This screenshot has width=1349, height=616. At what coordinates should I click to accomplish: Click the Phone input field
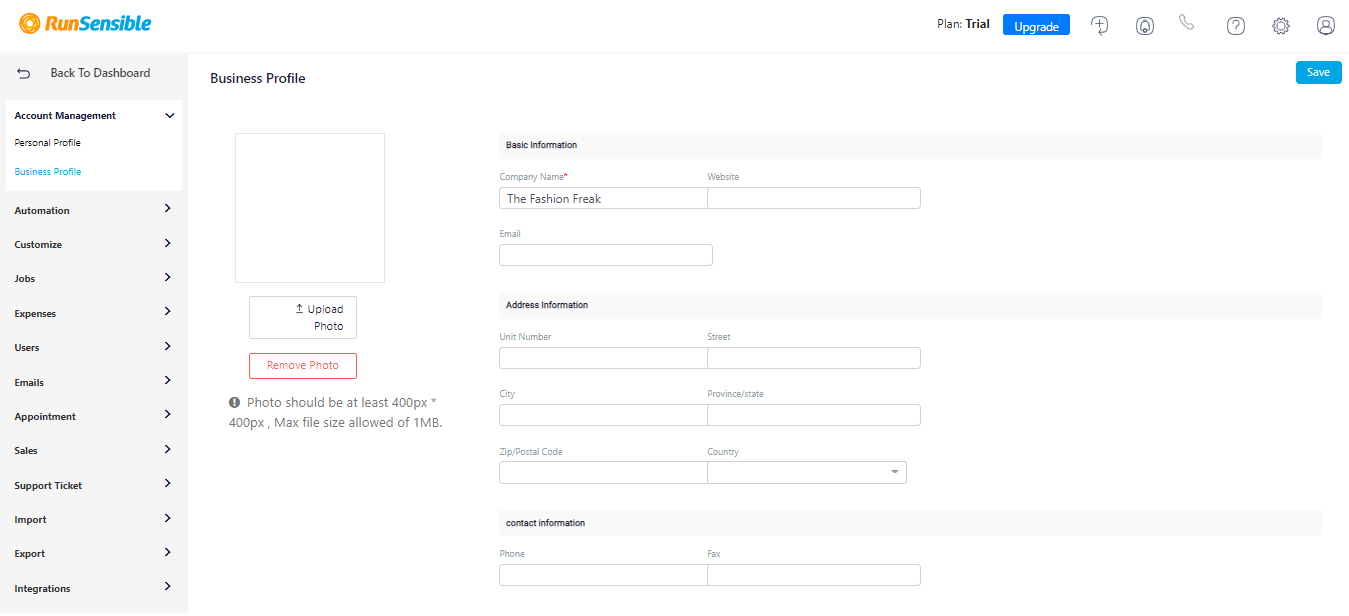point(603,575)
